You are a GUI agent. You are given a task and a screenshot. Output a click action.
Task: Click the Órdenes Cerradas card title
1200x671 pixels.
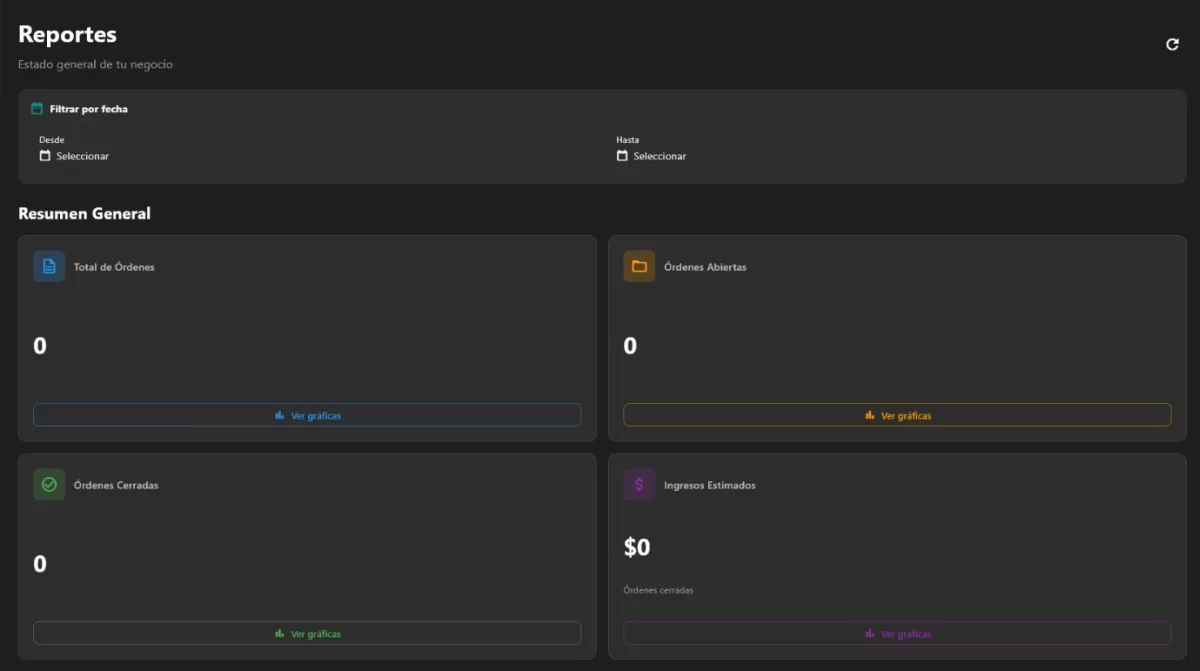click(116, 485)
